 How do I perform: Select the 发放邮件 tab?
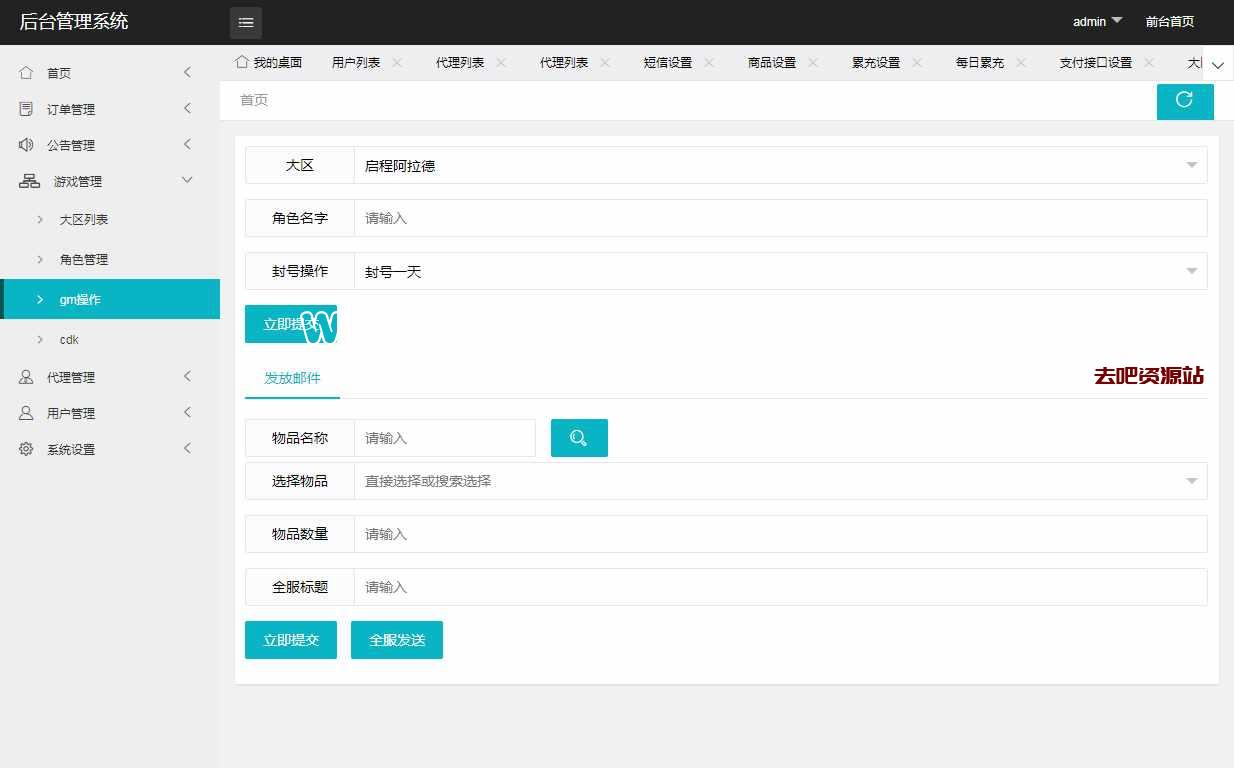292,378
